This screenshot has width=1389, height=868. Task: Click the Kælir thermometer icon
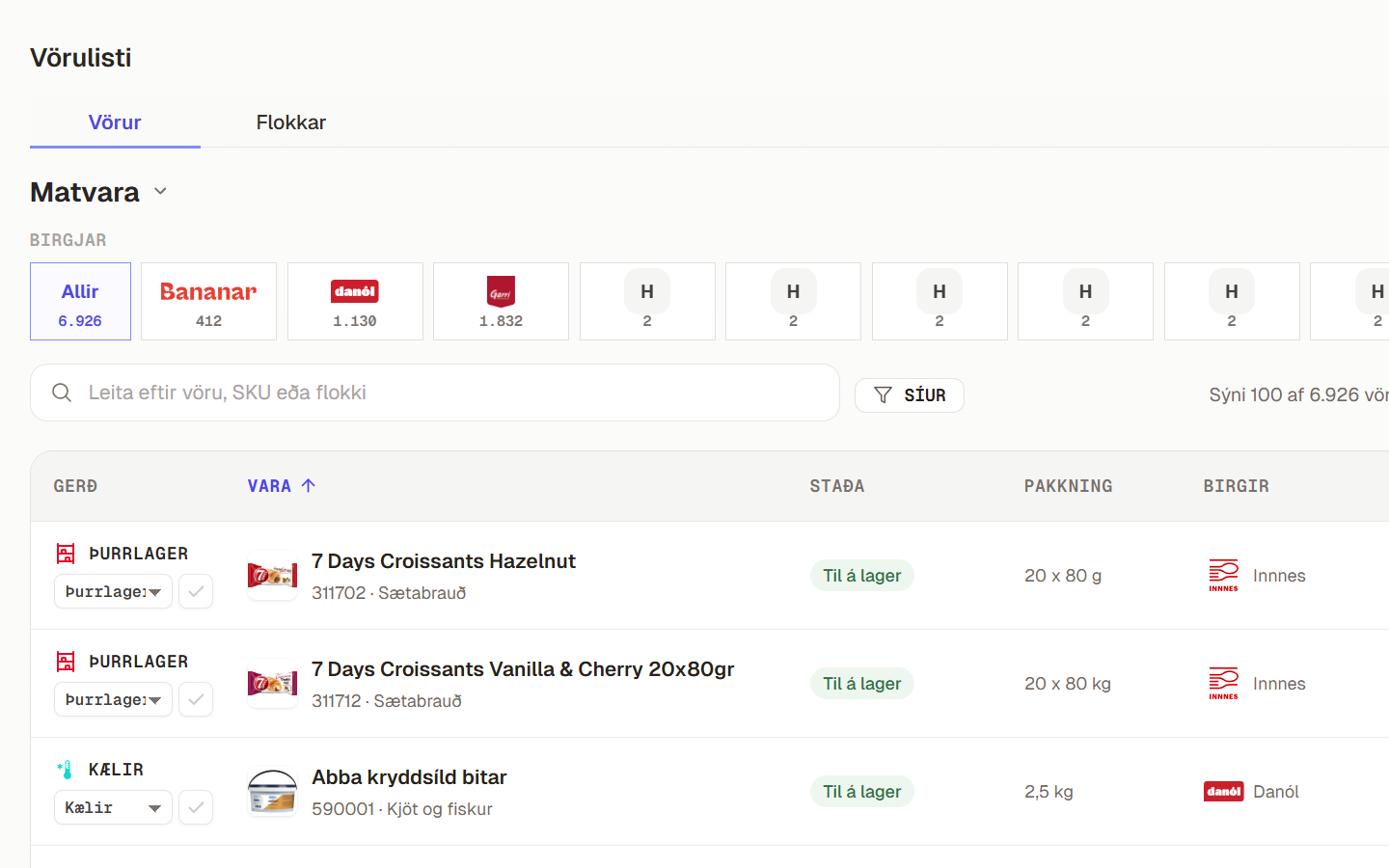[x=66, y=770]
